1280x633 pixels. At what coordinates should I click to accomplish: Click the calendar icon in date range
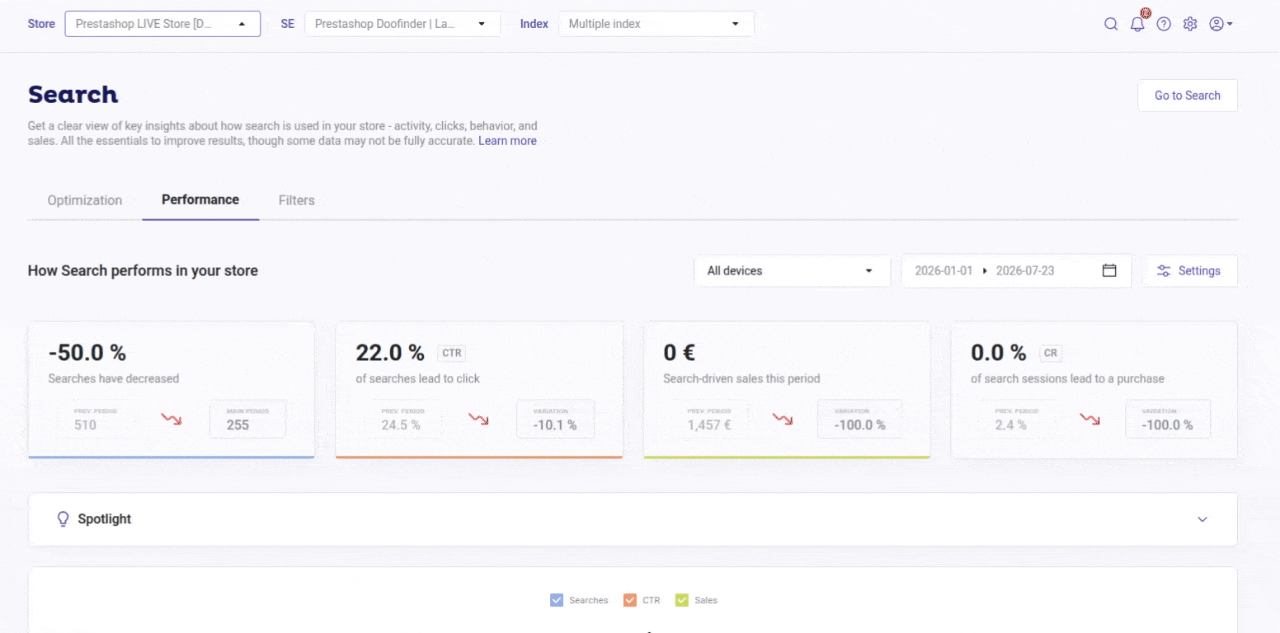point(1109,271)
